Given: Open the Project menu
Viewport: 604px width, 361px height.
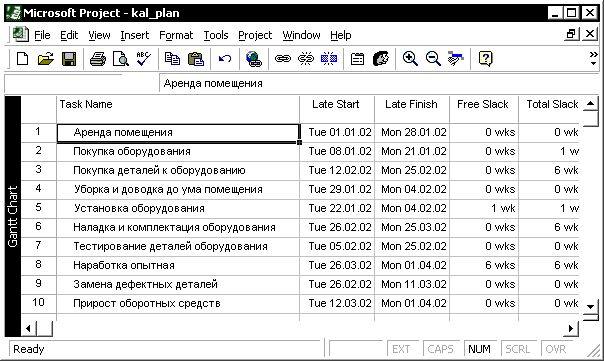Looking at the screenshot, I should [x=255, y=35].
